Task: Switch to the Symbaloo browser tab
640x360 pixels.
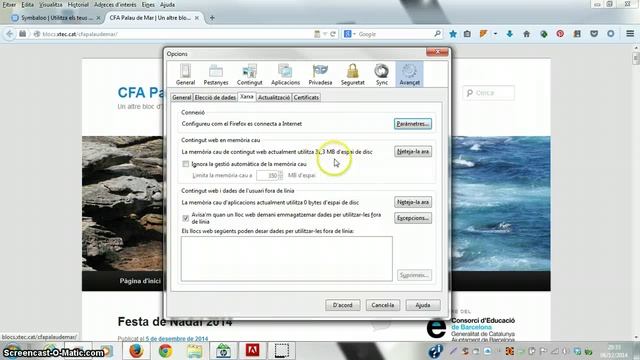Action: (x=55, y=18)
